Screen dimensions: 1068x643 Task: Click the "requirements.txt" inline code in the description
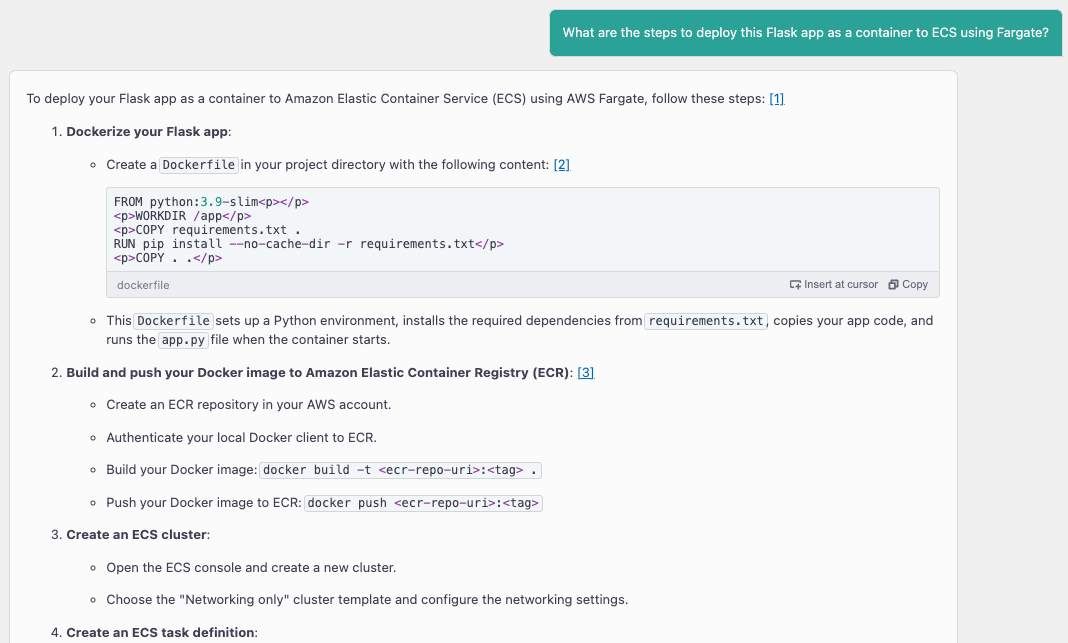point(705,322)
